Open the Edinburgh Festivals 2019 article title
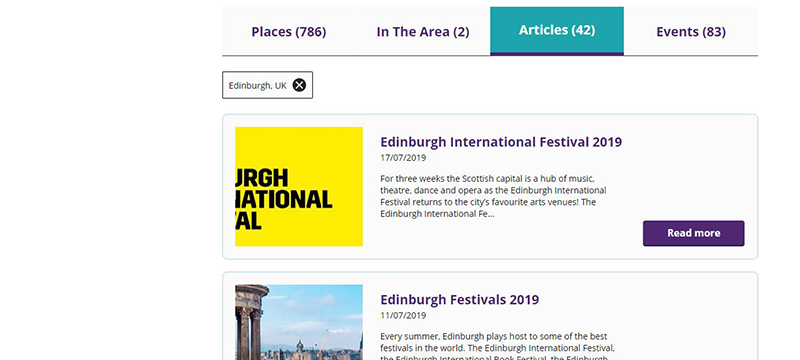This screenshot has width=800, height=360. tap(459, 299)
